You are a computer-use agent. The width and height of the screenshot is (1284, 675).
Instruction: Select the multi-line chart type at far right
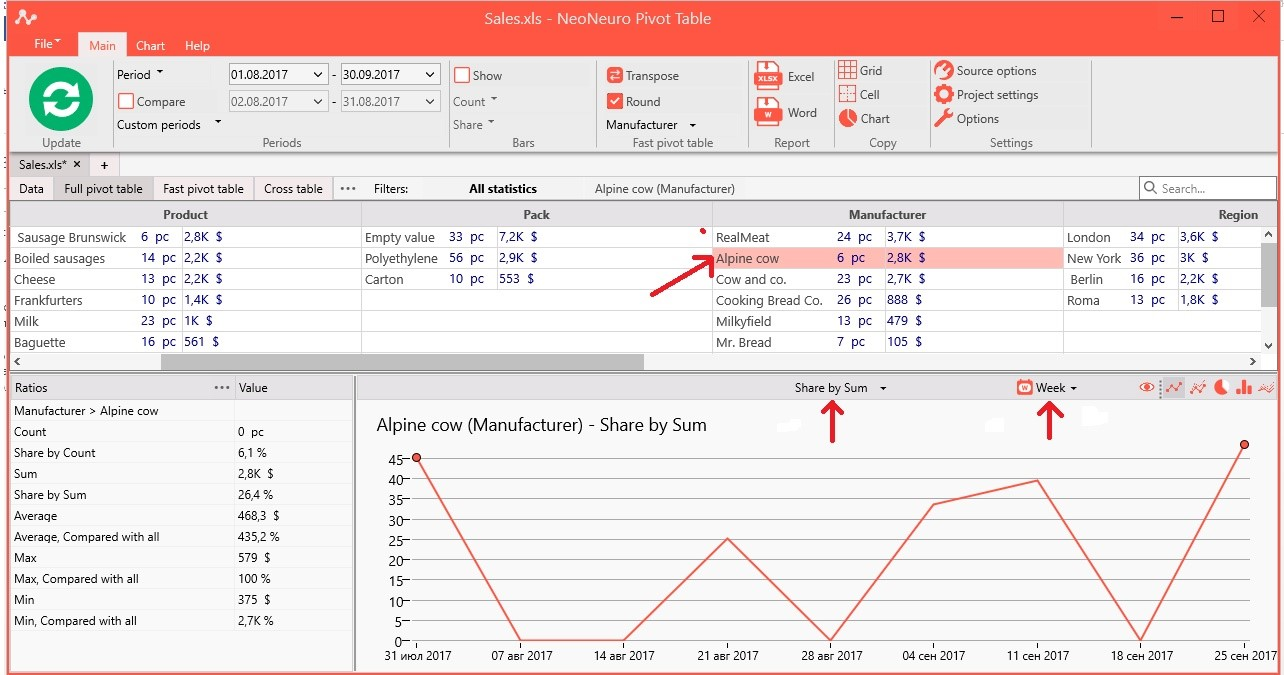pos(1267,388)
